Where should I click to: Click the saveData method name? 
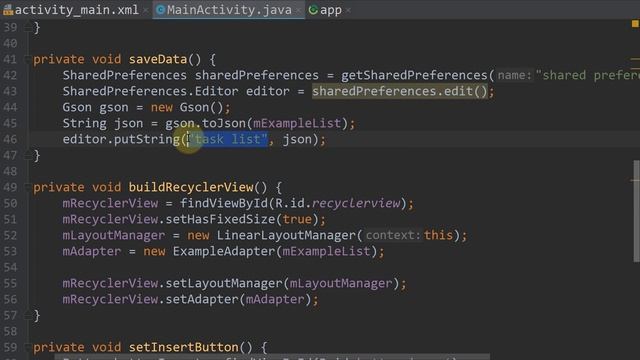(x=158, y=59)
